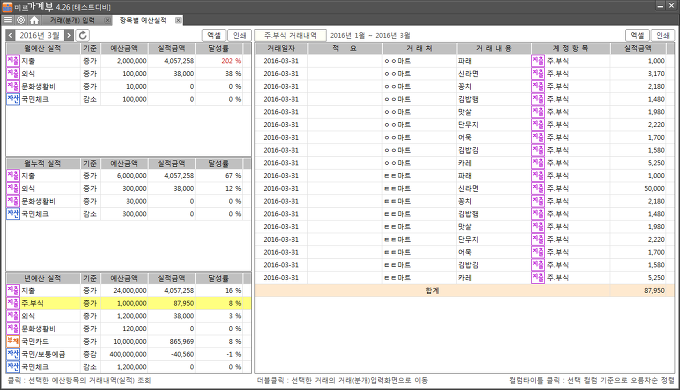This screenshot has width=680, height=390.
Task: Click the app logo in title bar
Action: coord(7,7)
